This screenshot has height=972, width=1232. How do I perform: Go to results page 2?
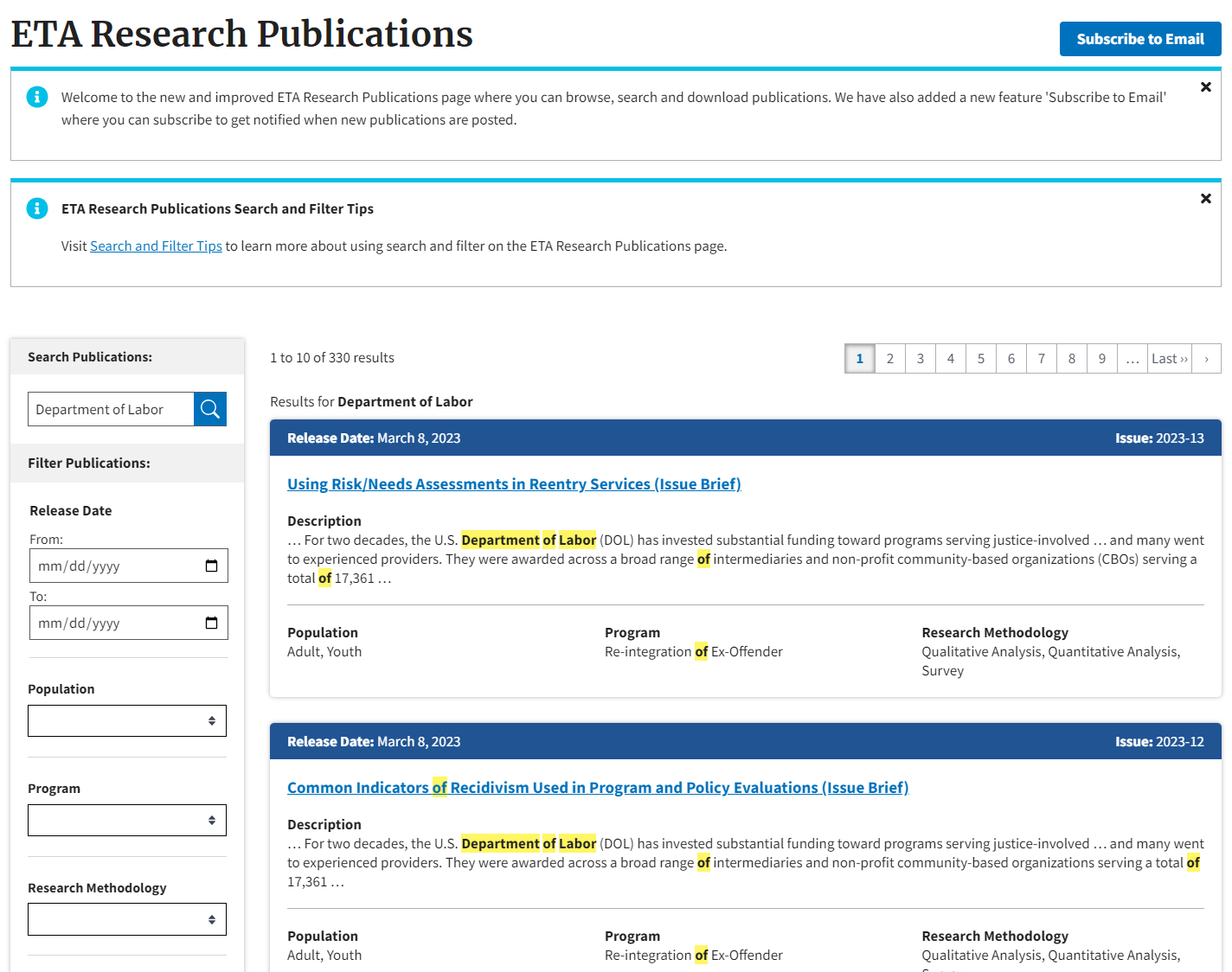click(889, 359)
